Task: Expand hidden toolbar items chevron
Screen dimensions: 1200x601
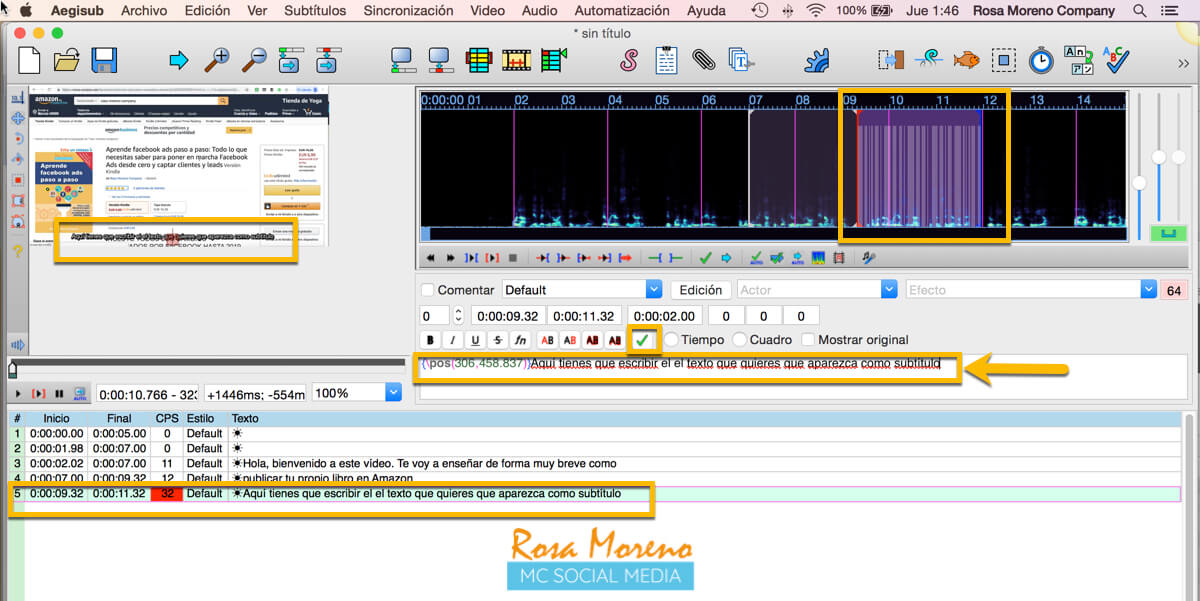Action: (x=1184, y=62)
